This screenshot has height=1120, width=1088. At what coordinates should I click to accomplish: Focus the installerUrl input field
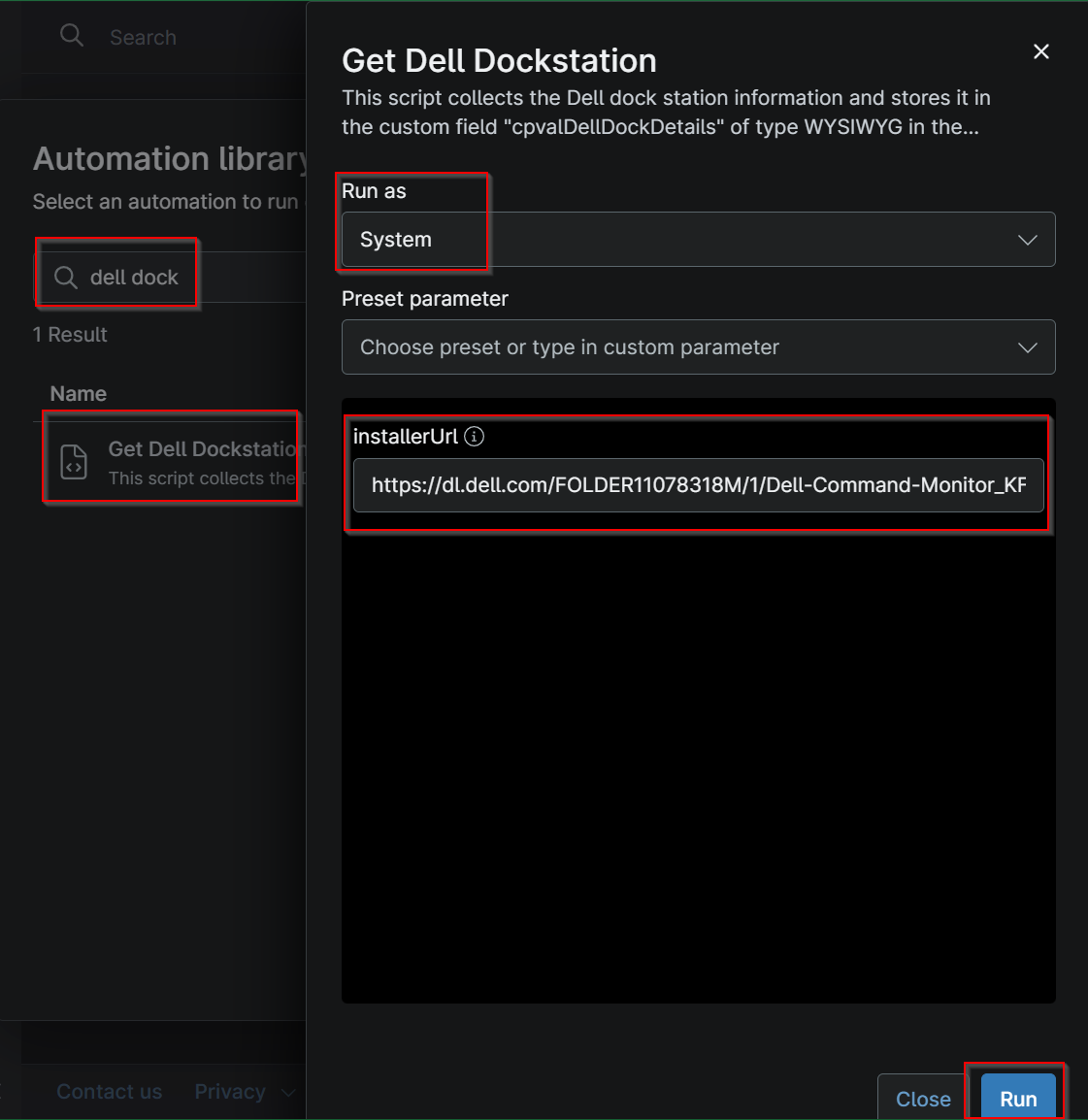pos(698,485)
